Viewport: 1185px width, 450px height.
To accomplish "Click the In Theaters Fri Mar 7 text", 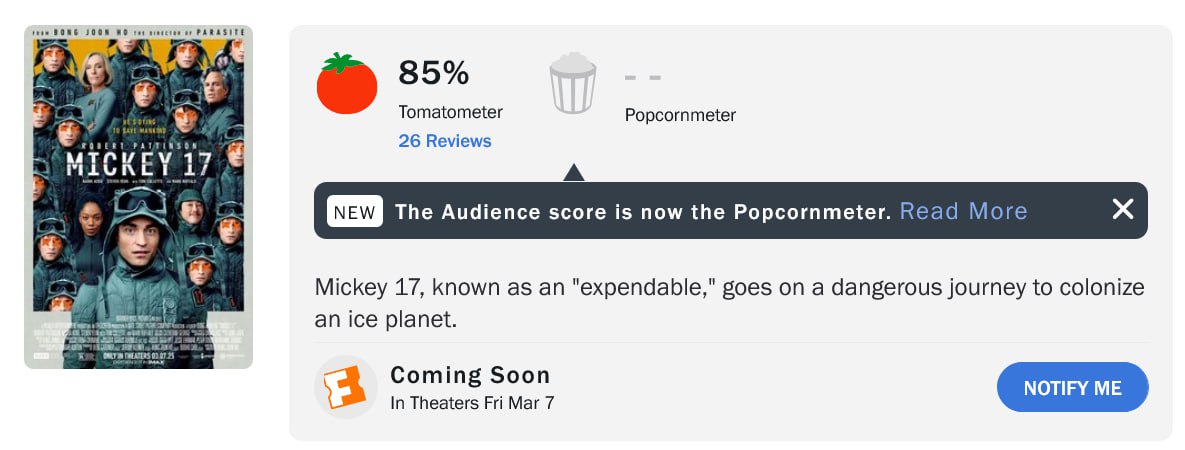I will [x=472, y=403].
